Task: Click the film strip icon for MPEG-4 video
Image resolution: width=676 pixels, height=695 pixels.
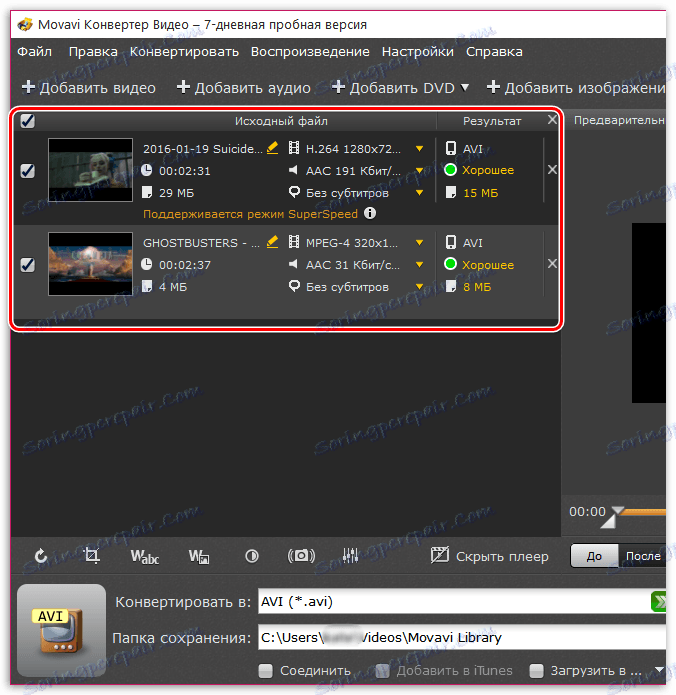Action: click(x=293, y=242)
